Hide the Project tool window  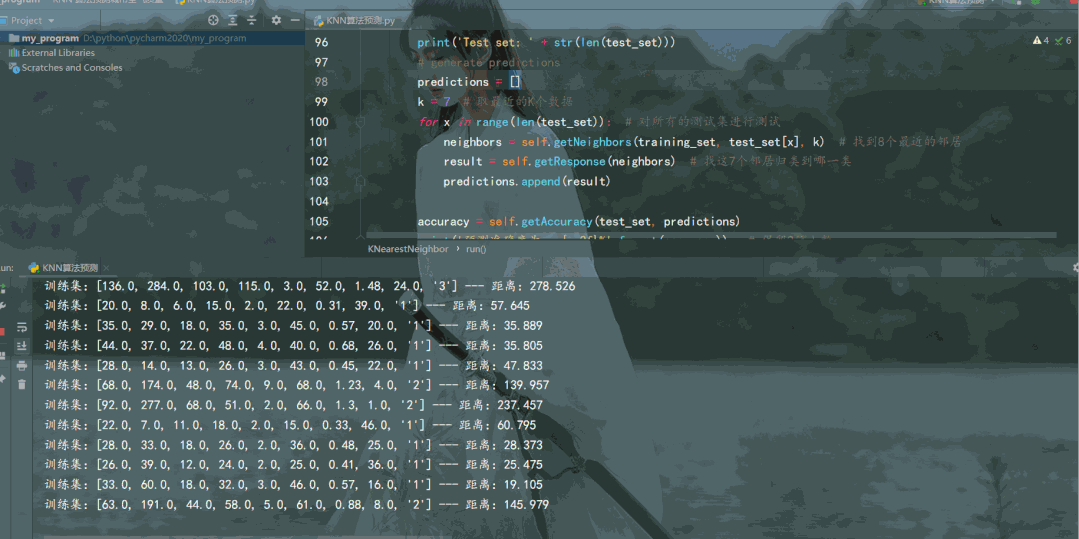295,21
